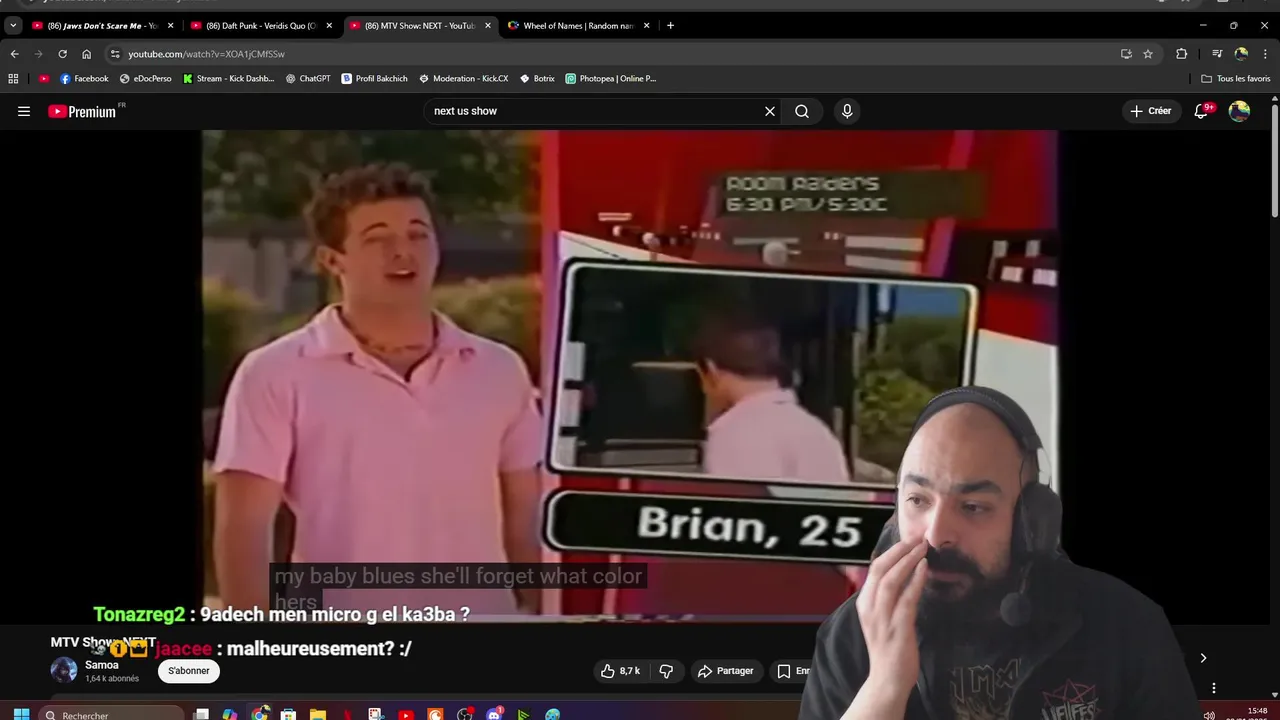Reload the page

tap(62, 54)
